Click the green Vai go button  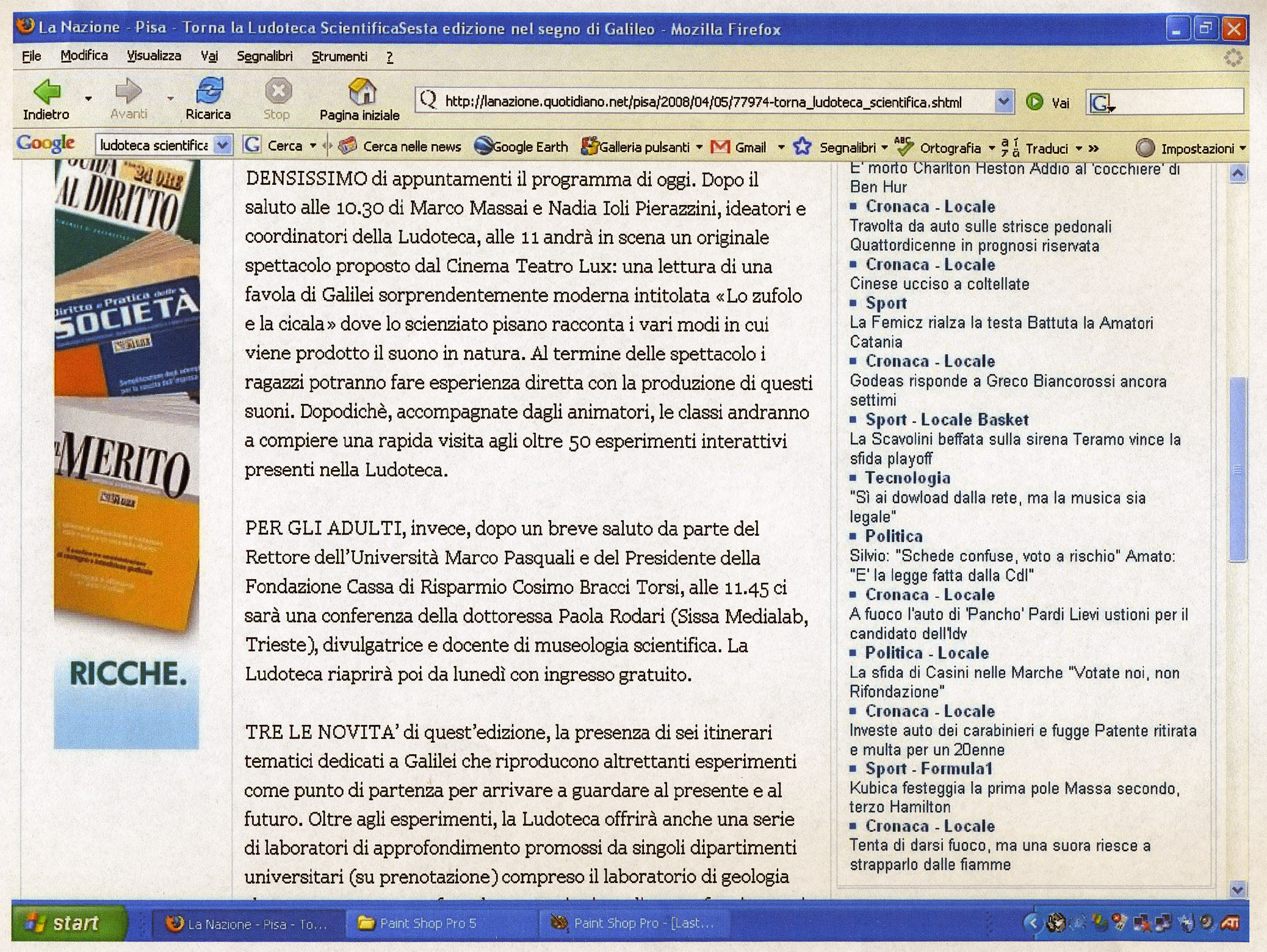point(1035,102)
